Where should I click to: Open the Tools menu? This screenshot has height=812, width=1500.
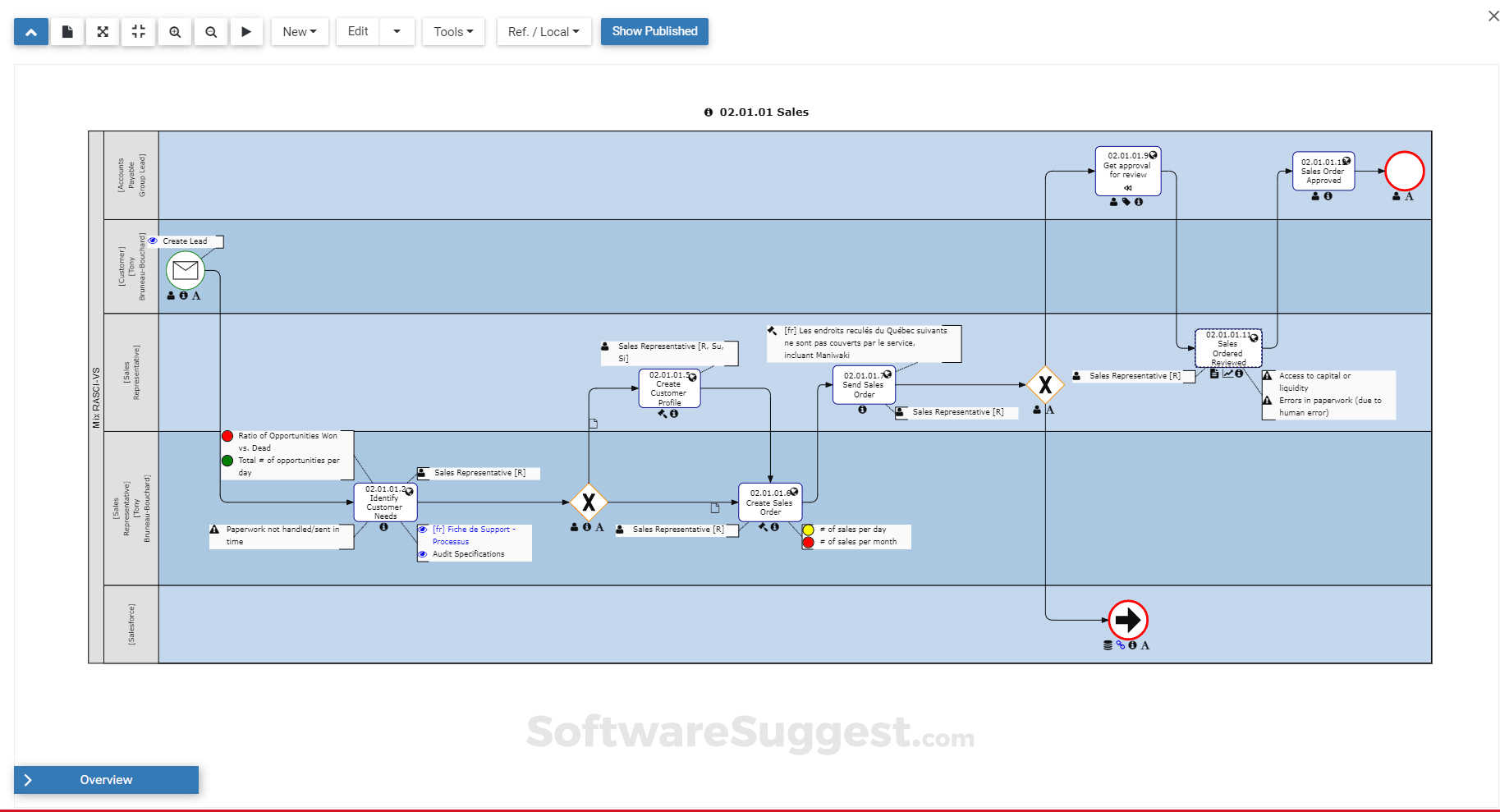(453, 31)
